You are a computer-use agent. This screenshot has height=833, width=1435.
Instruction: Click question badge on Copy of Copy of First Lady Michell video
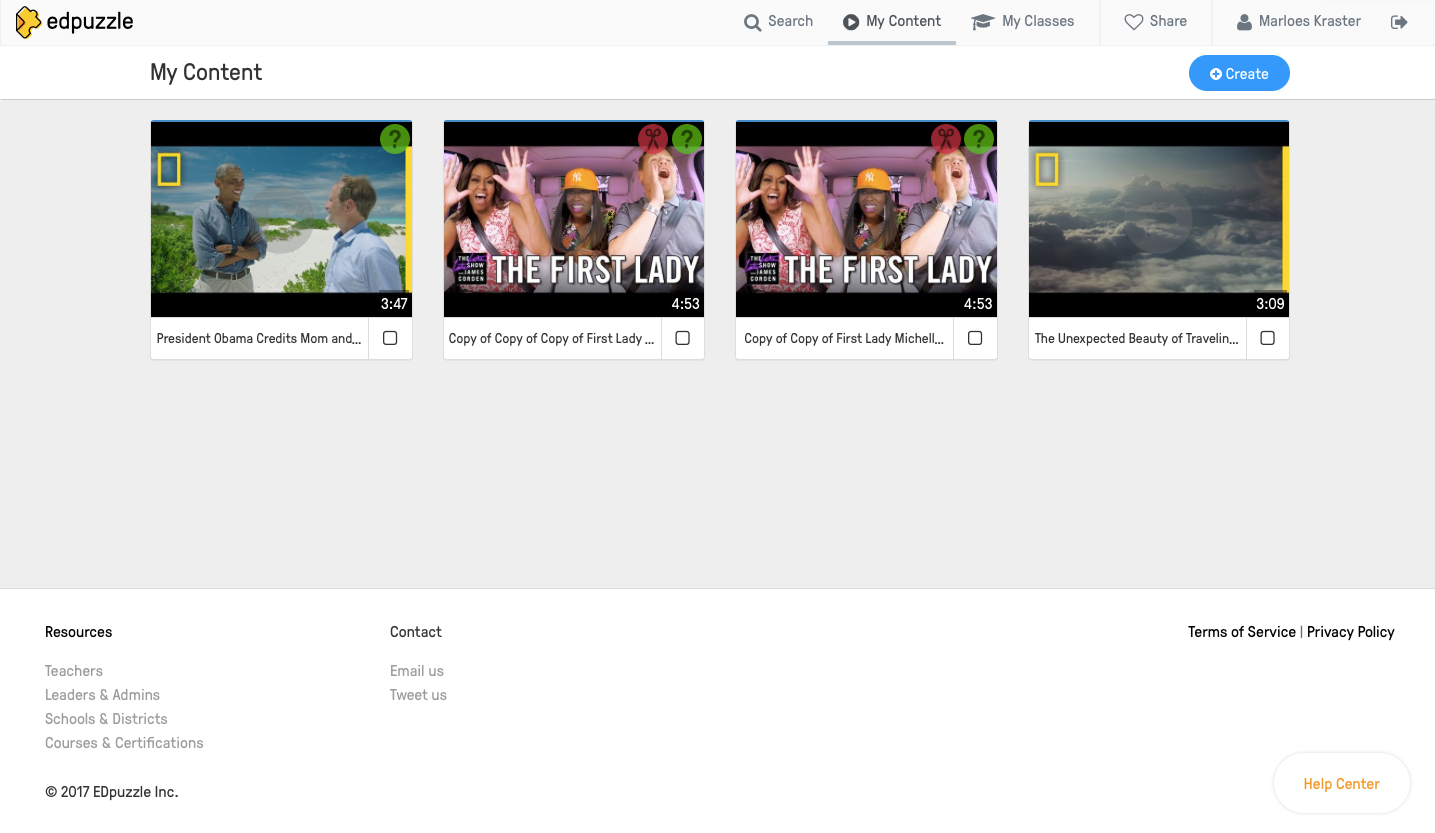pos(979,138)
